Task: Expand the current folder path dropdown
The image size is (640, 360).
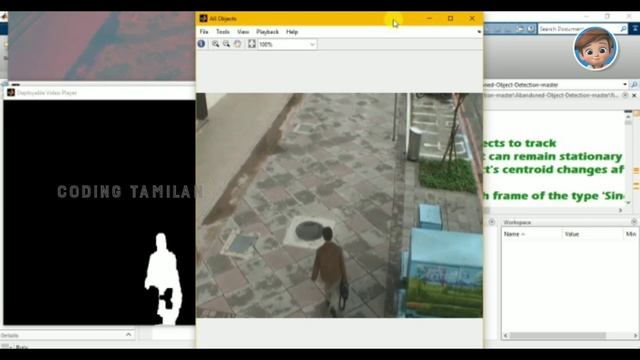Action: (x=625, y=84)
